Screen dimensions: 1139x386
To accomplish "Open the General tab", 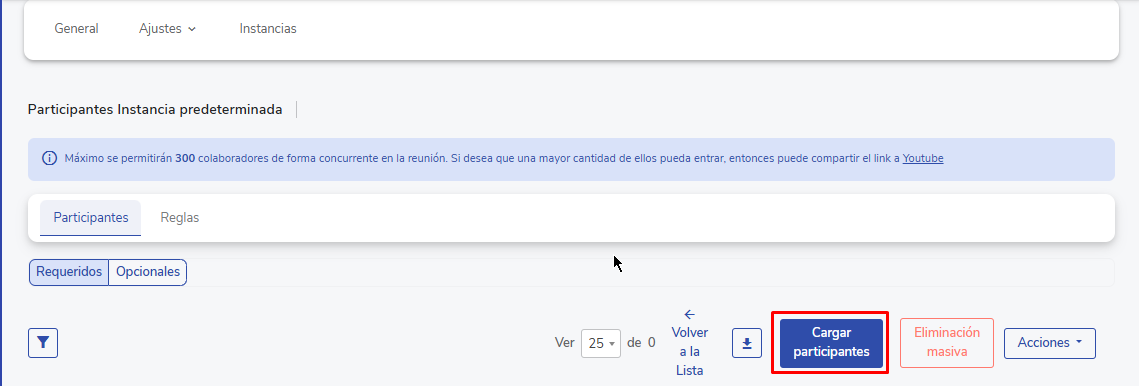I will click(x=76, y=29).
